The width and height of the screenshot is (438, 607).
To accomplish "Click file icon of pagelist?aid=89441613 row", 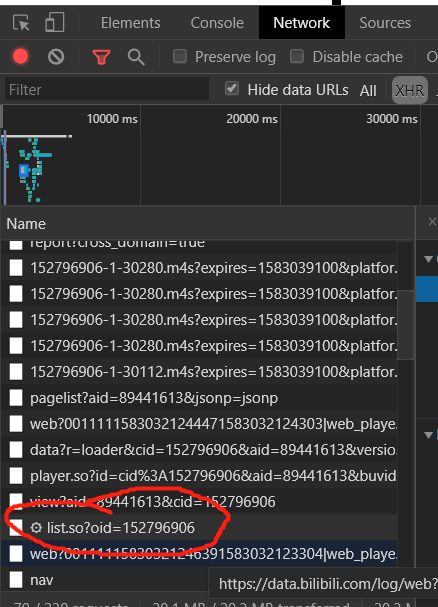I will point(16,398).
